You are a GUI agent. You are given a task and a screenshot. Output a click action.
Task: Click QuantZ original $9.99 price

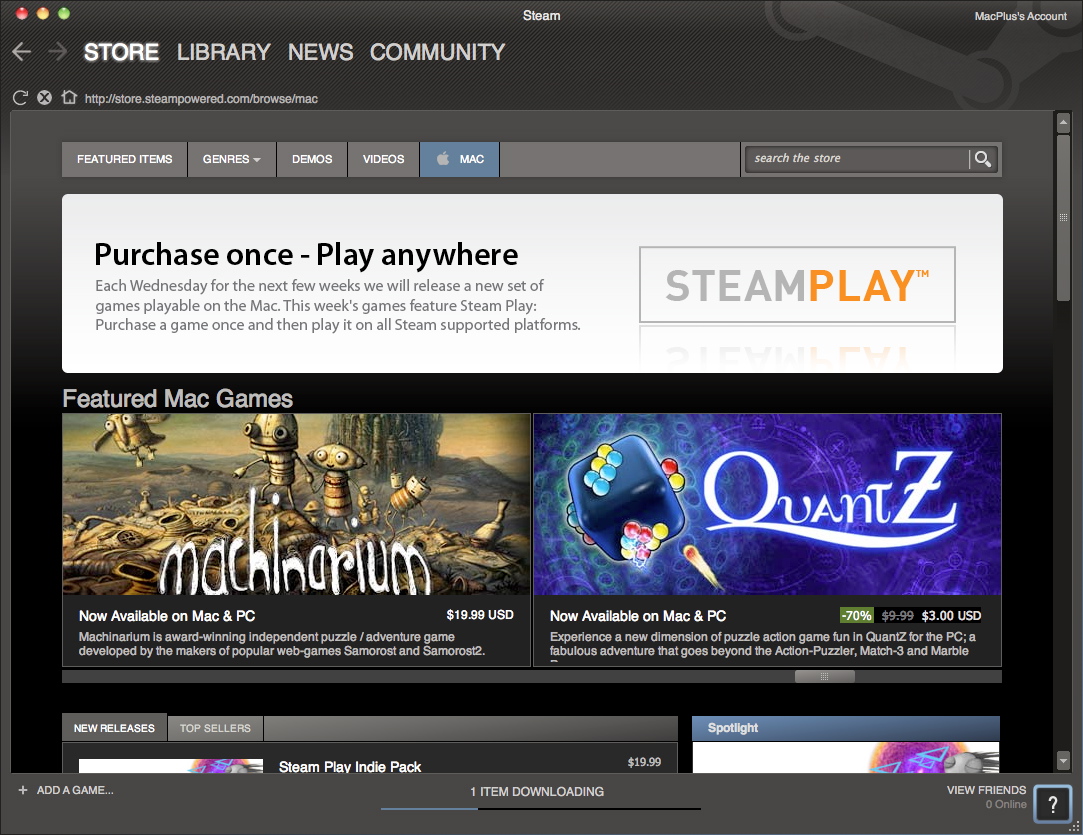tap(897, 615)
